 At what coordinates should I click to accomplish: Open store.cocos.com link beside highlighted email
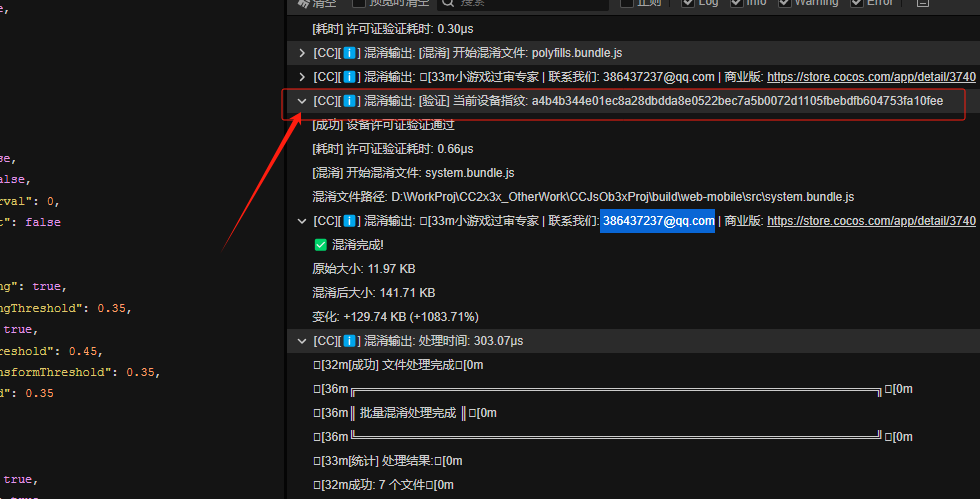pyautogui.click(x=871, y=221)
